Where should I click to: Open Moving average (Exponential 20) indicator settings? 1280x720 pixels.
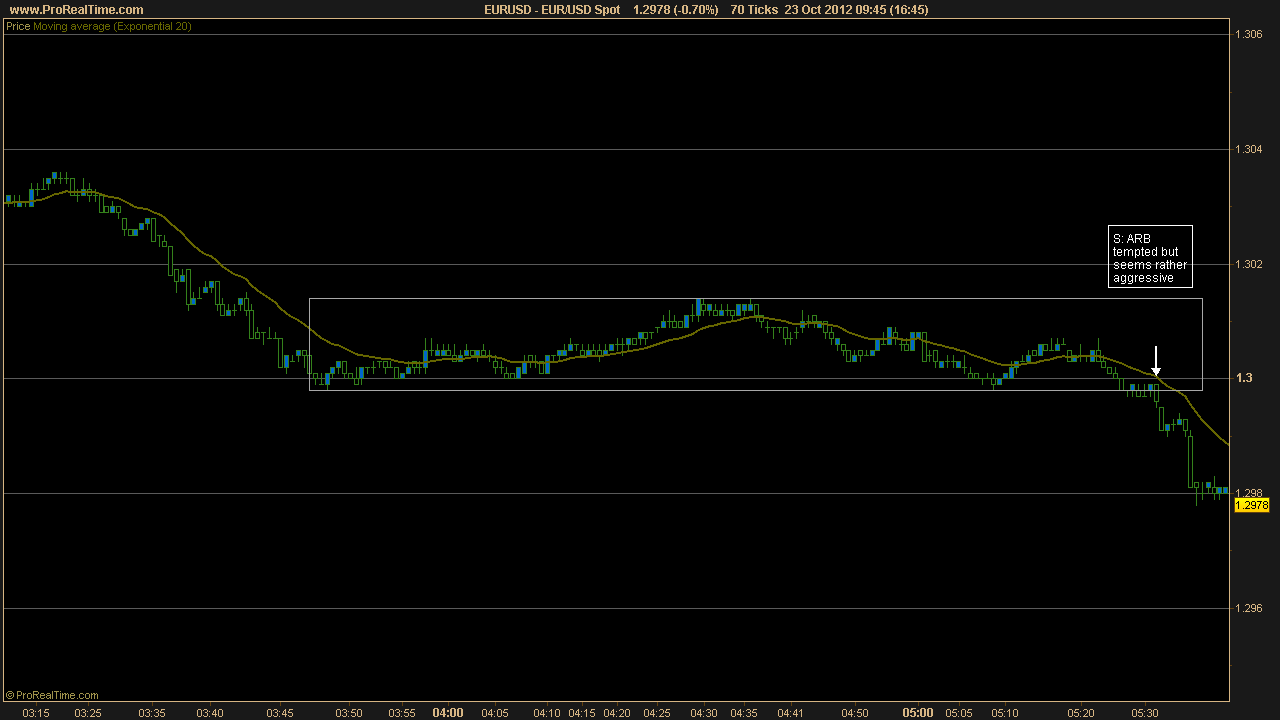(112, 27)
